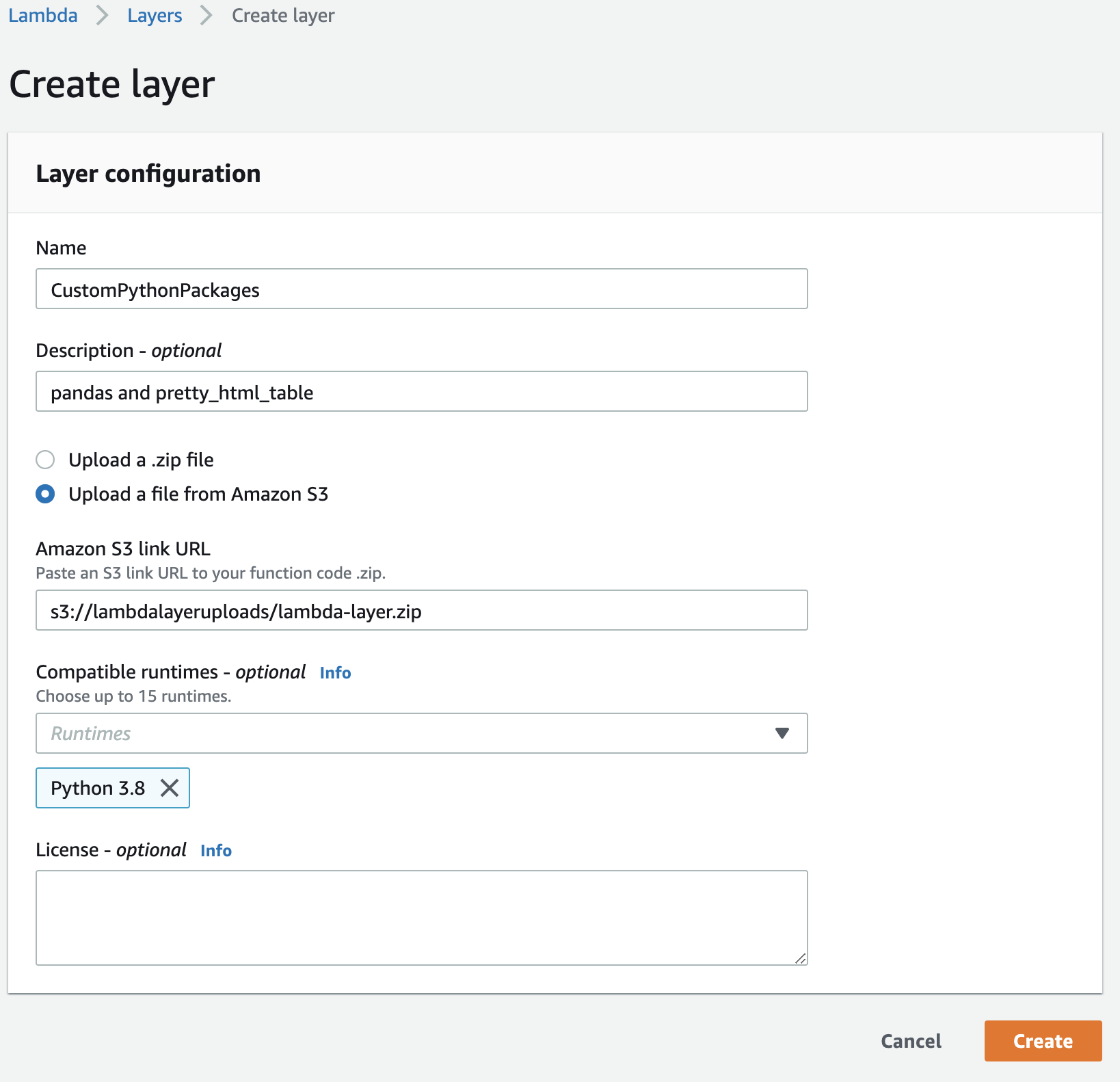Focus the Name field with CustomPythonPackages
The image size is (1120, 1082).
click(x=421, y=289)
